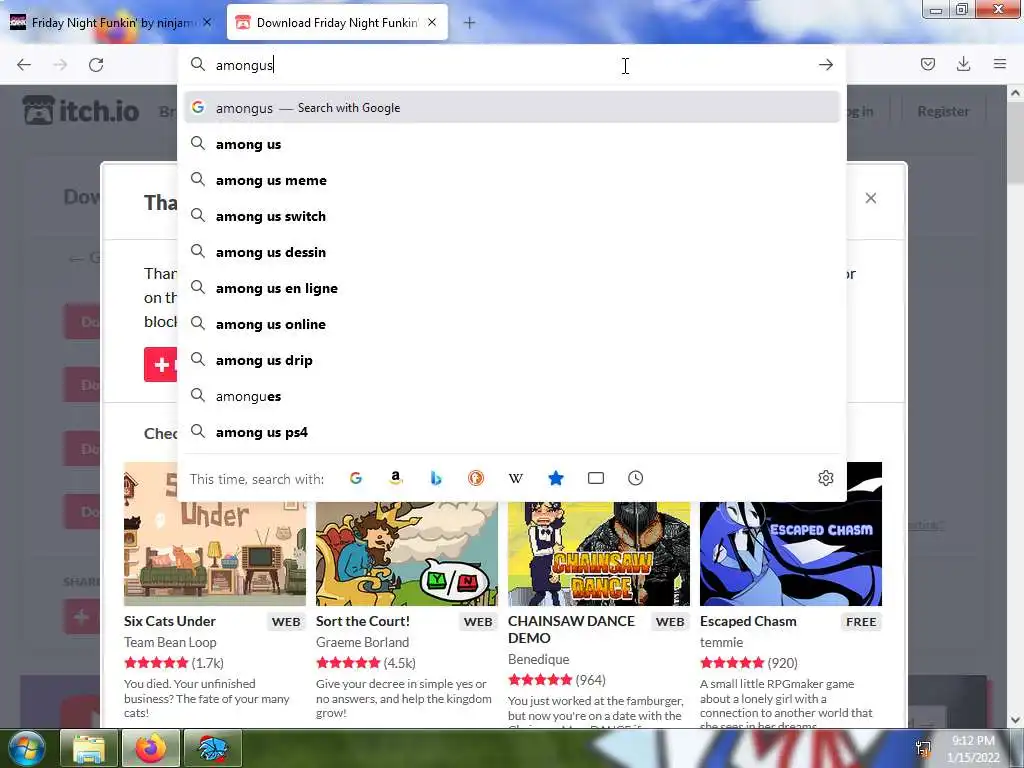
Task: Search this time with DuckDuckGo
Action: [x=475, y=478]
